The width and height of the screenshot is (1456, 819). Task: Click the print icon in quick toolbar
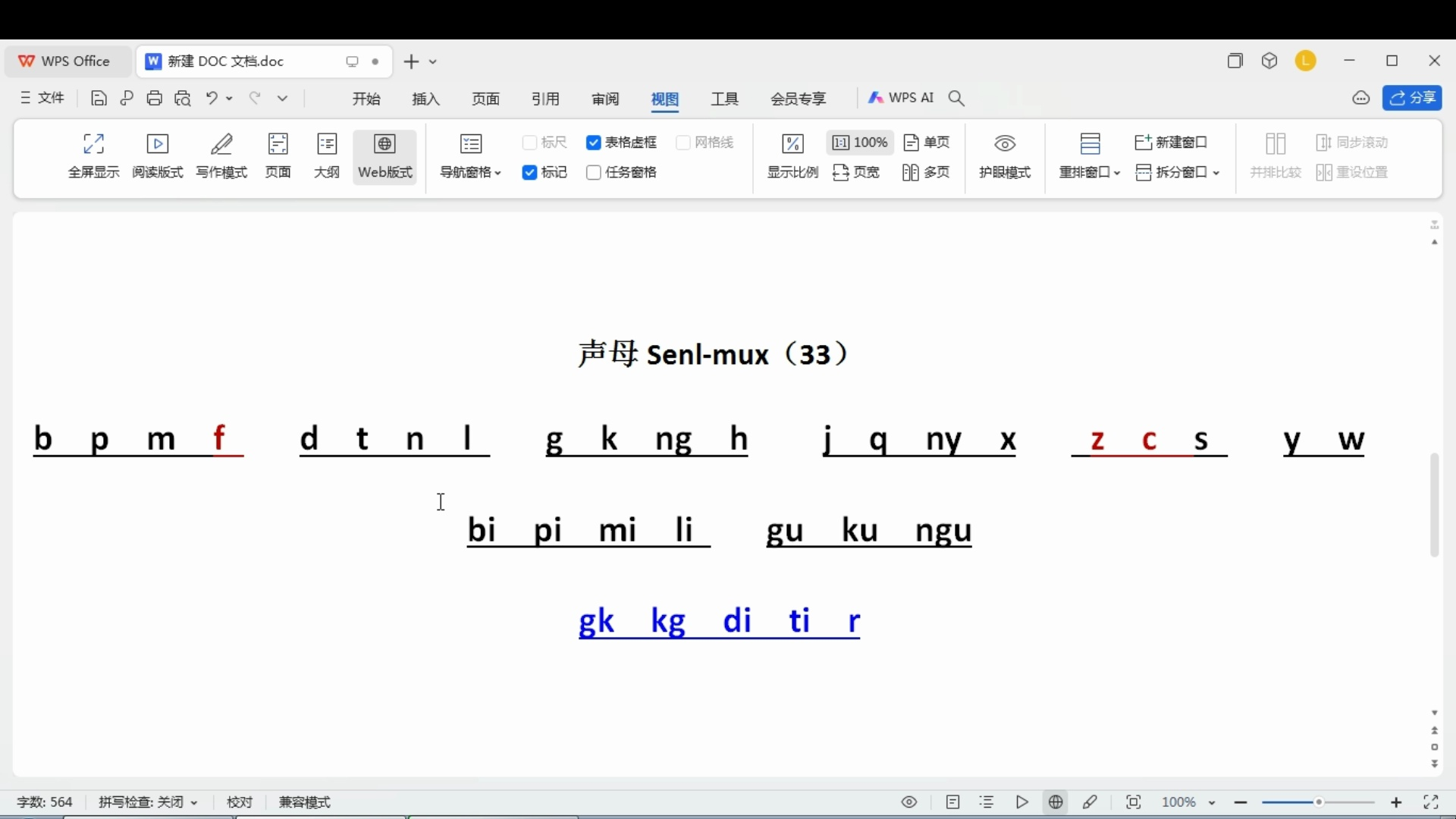155,99
